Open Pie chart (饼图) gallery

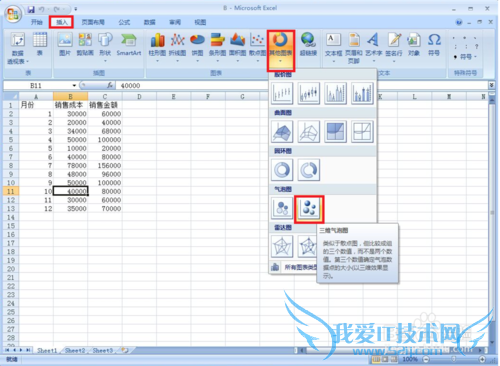point(197,47)
